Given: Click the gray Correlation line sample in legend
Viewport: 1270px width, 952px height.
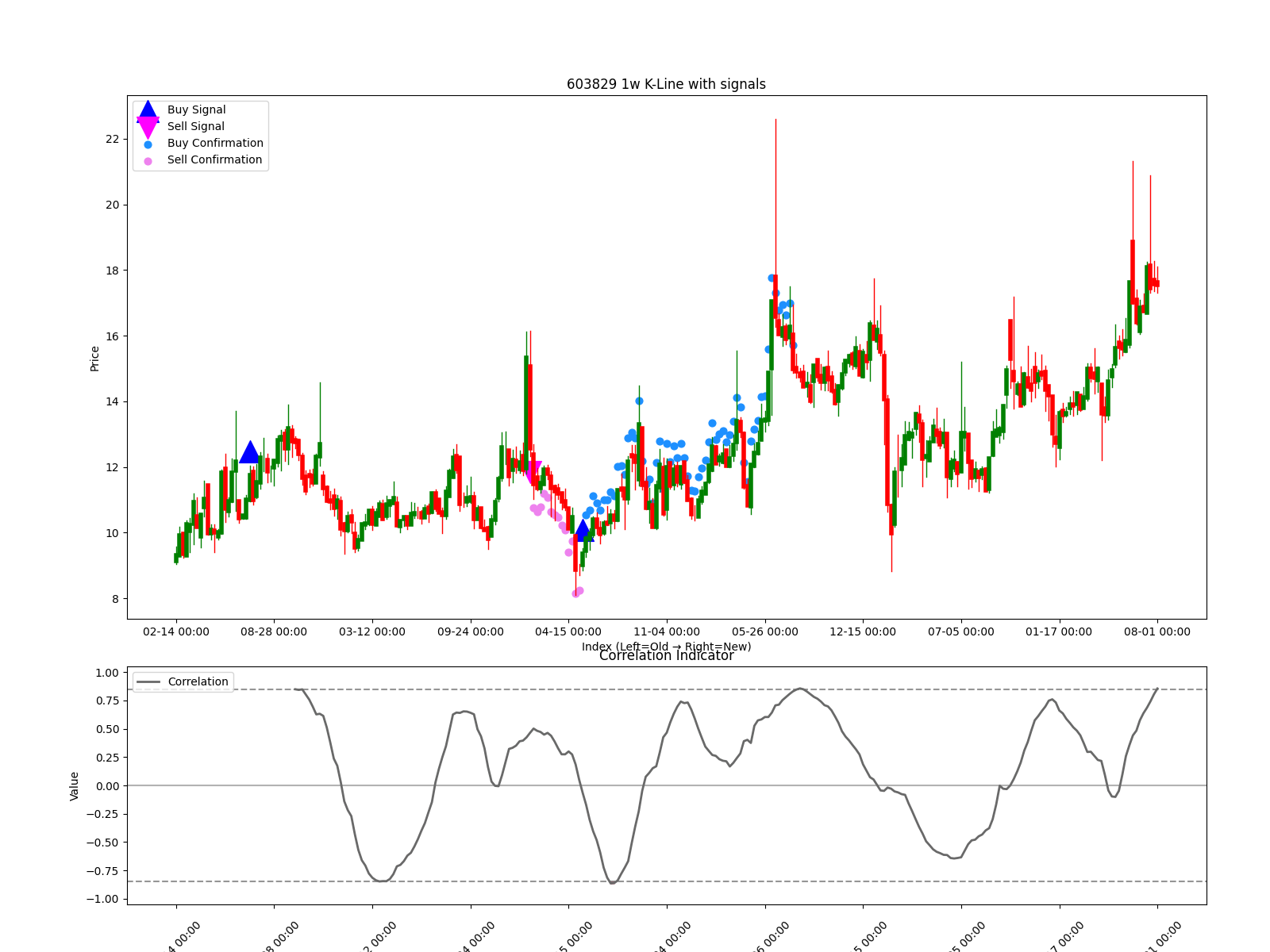Looking at the screenshot, I should [x=148, y=681].
